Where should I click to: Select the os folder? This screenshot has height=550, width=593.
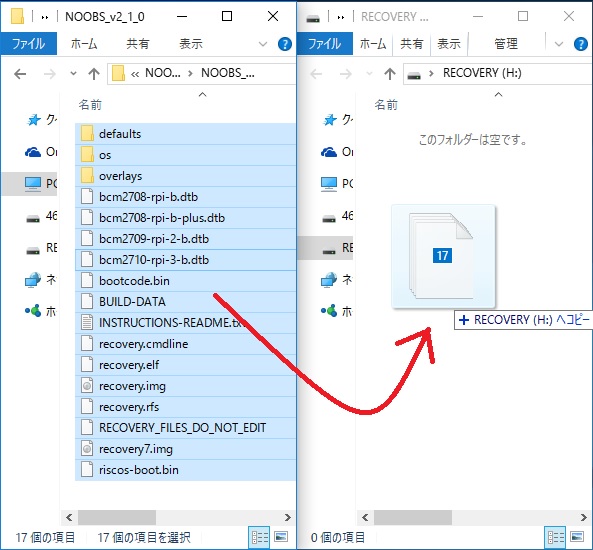pos(185,155)
